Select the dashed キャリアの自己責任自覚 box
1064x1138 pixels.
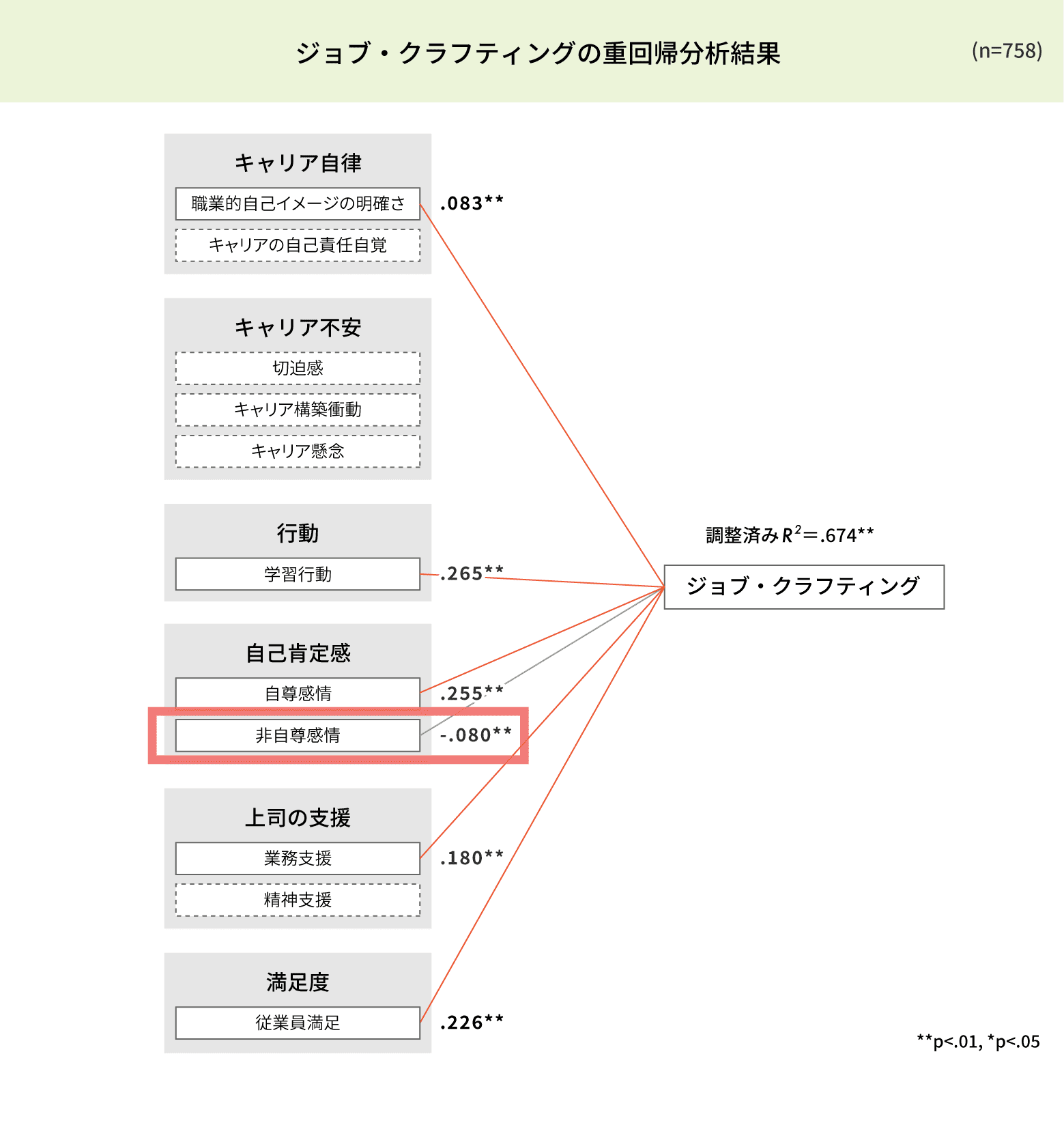298,245
